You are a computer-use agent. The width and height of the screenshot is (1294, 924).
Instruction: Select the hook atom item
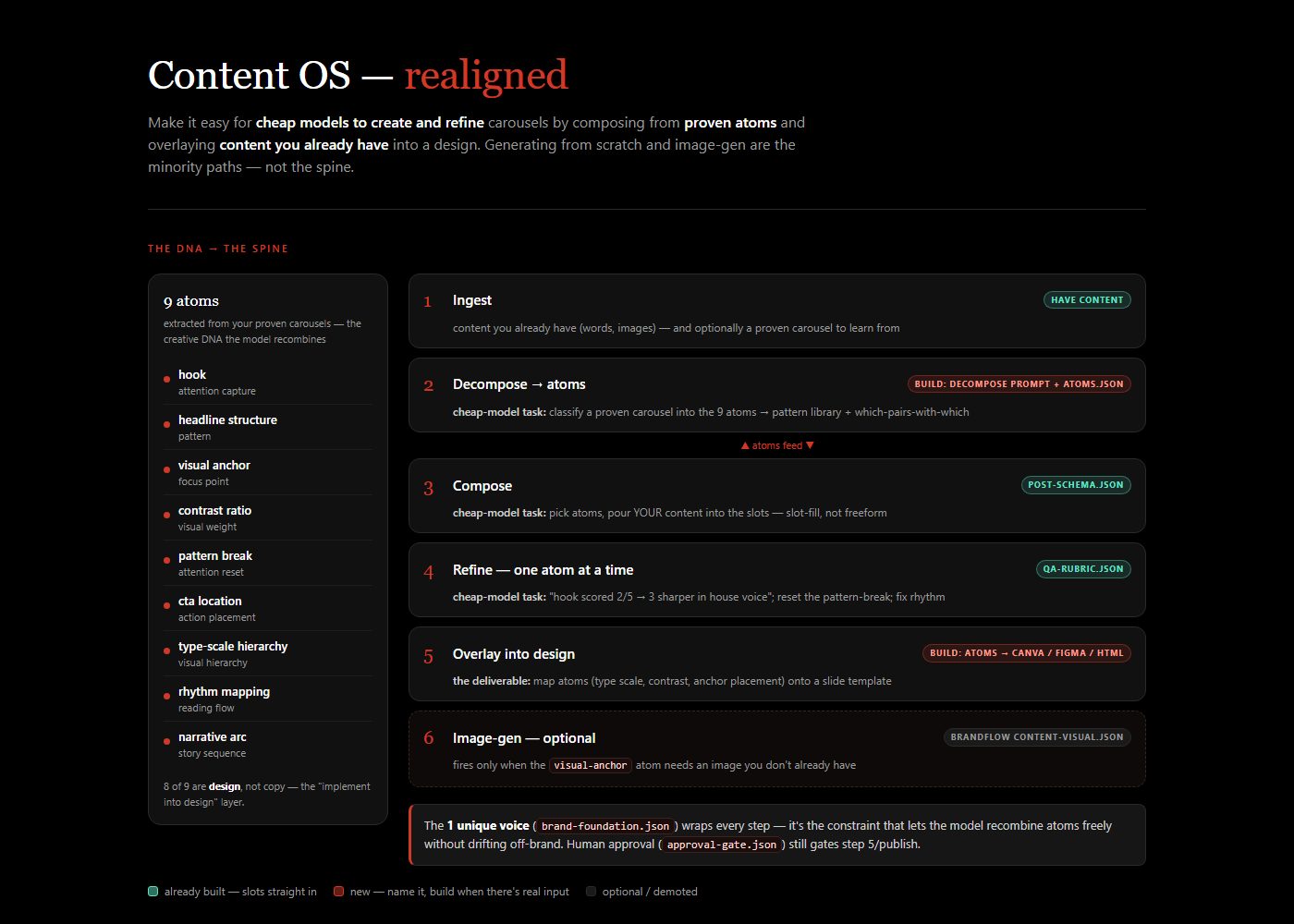click(x=268, y=383)
